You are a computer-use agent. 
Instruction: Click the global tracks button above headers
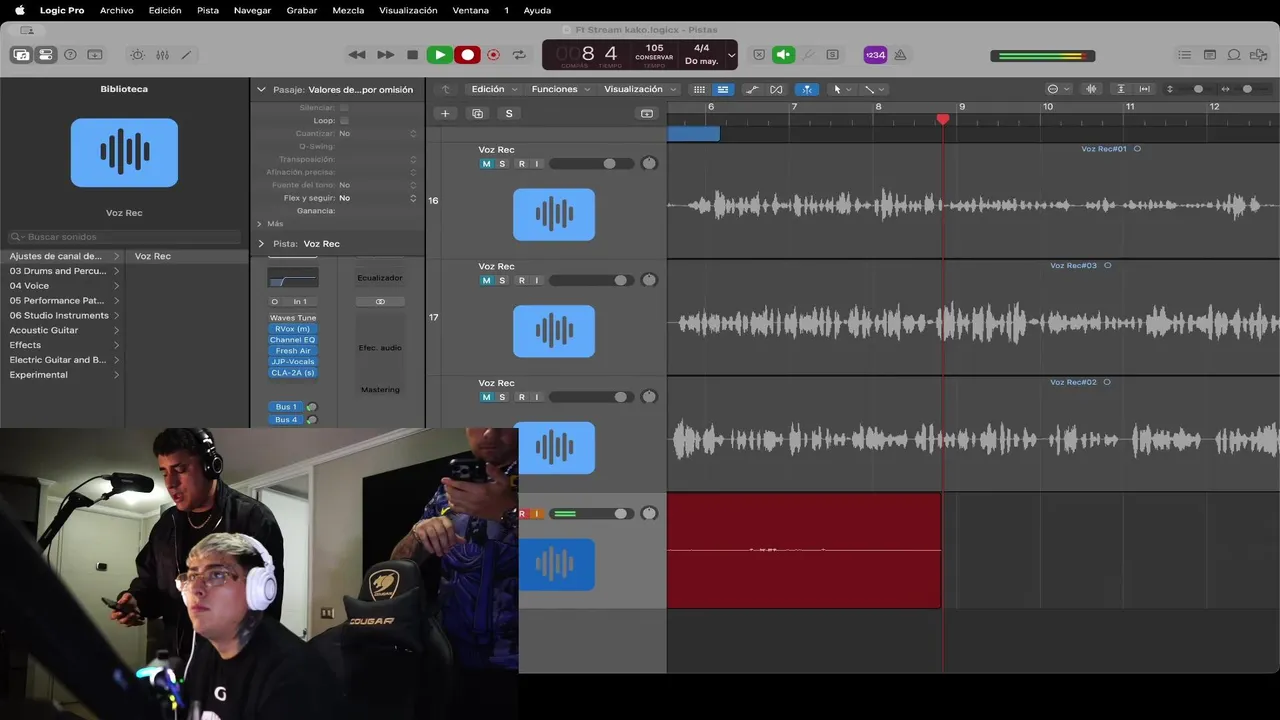[647, 114]
